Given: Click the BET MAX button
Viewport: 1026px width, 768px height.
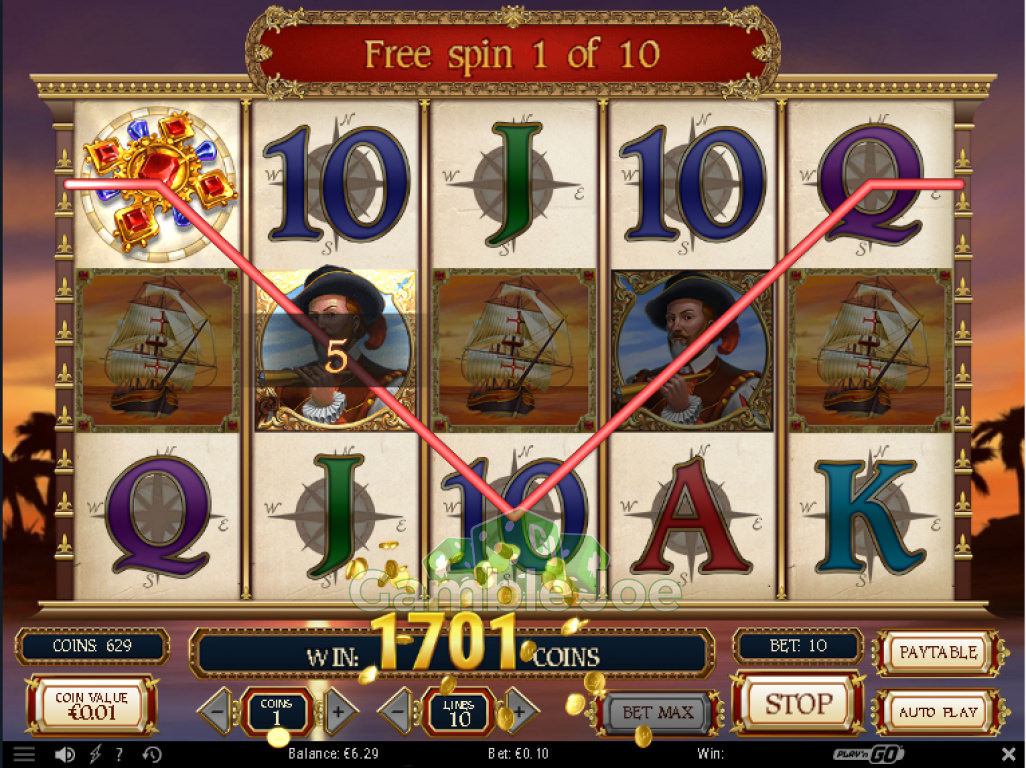Looking at the screenshot, I should click(x=658, y=712).
